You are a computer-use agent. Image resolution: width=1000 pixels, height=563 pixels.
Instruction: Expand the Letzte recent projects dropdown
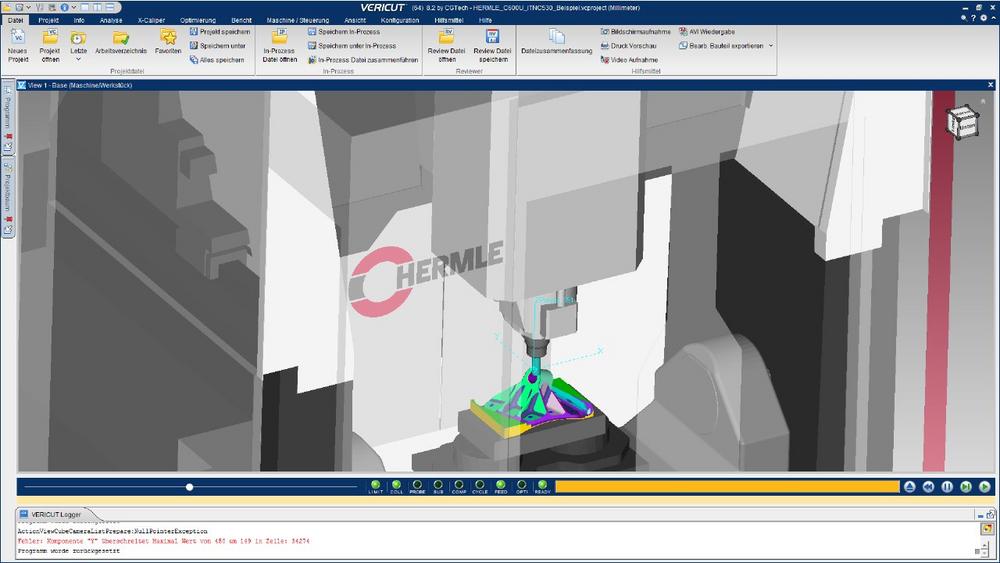[x=78, y=59]
